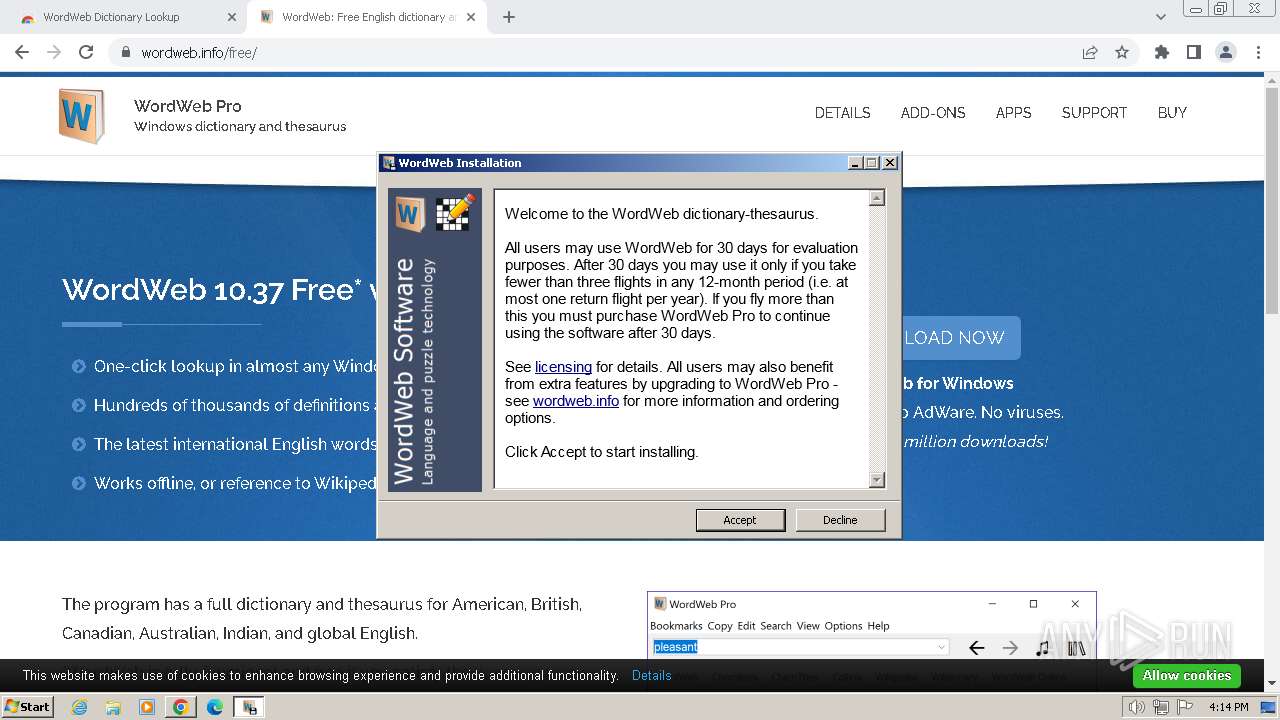
Task: Launch Internet Explorer from taskbar
Action: (x=79, y=707)
